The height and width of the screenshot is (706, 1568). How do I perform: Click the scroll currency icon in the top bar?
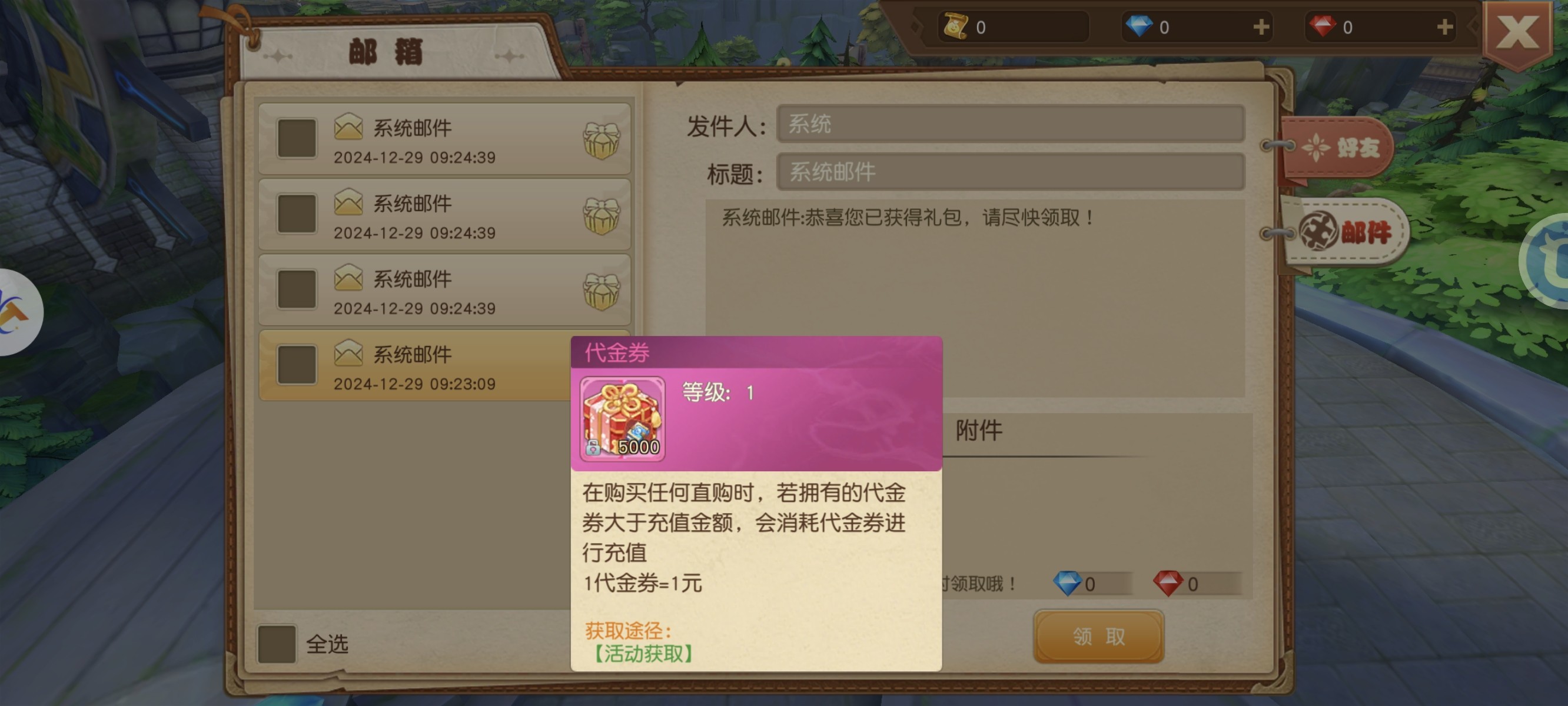[x=955, y=26]
